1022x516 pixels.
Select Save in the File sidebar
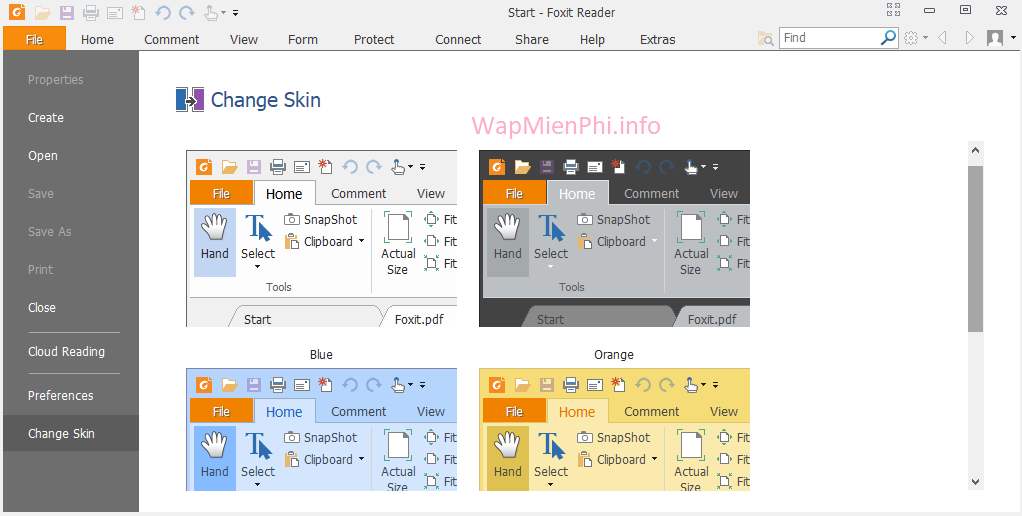71,194
